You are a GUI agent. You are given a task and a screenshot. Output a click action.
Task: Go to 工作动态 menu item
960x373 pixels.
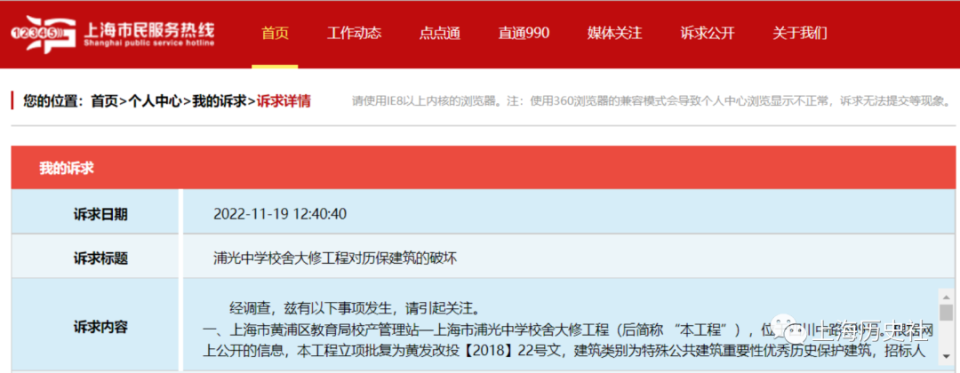pos(354,33)
